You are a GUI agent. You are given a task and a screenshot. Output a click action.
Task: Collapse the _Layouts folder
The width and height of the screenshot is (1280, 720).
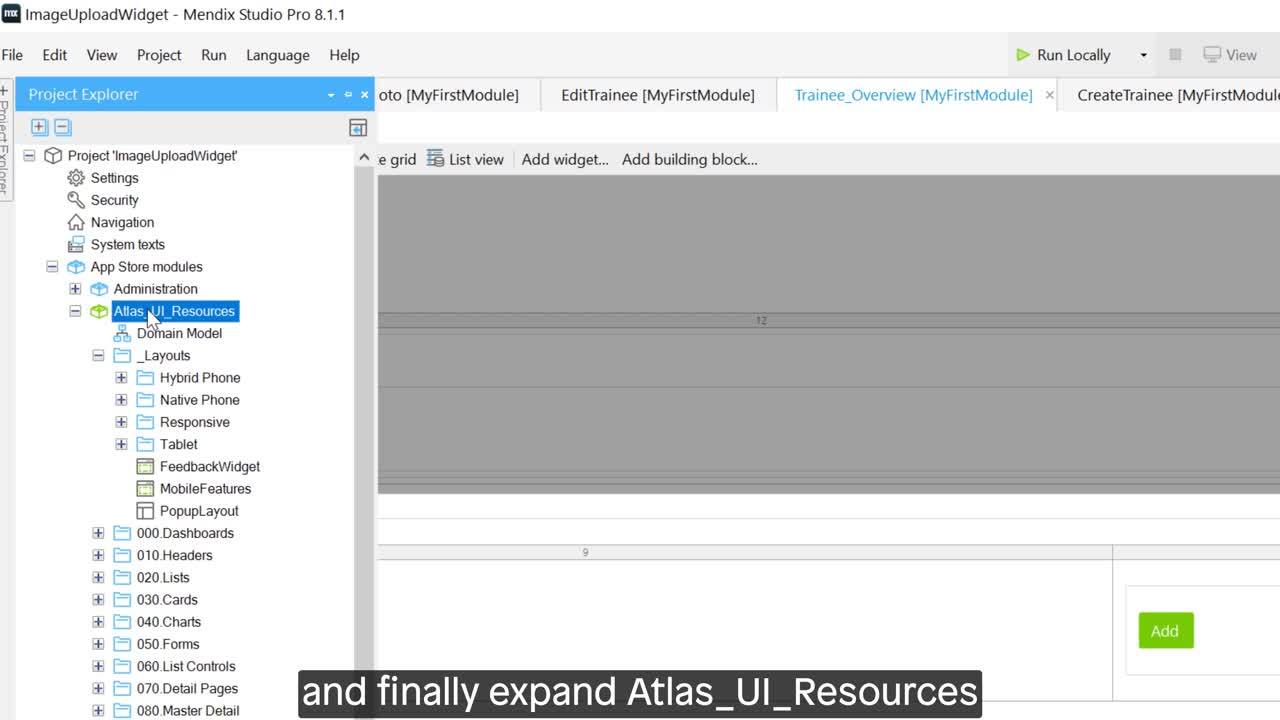point(98,355)
